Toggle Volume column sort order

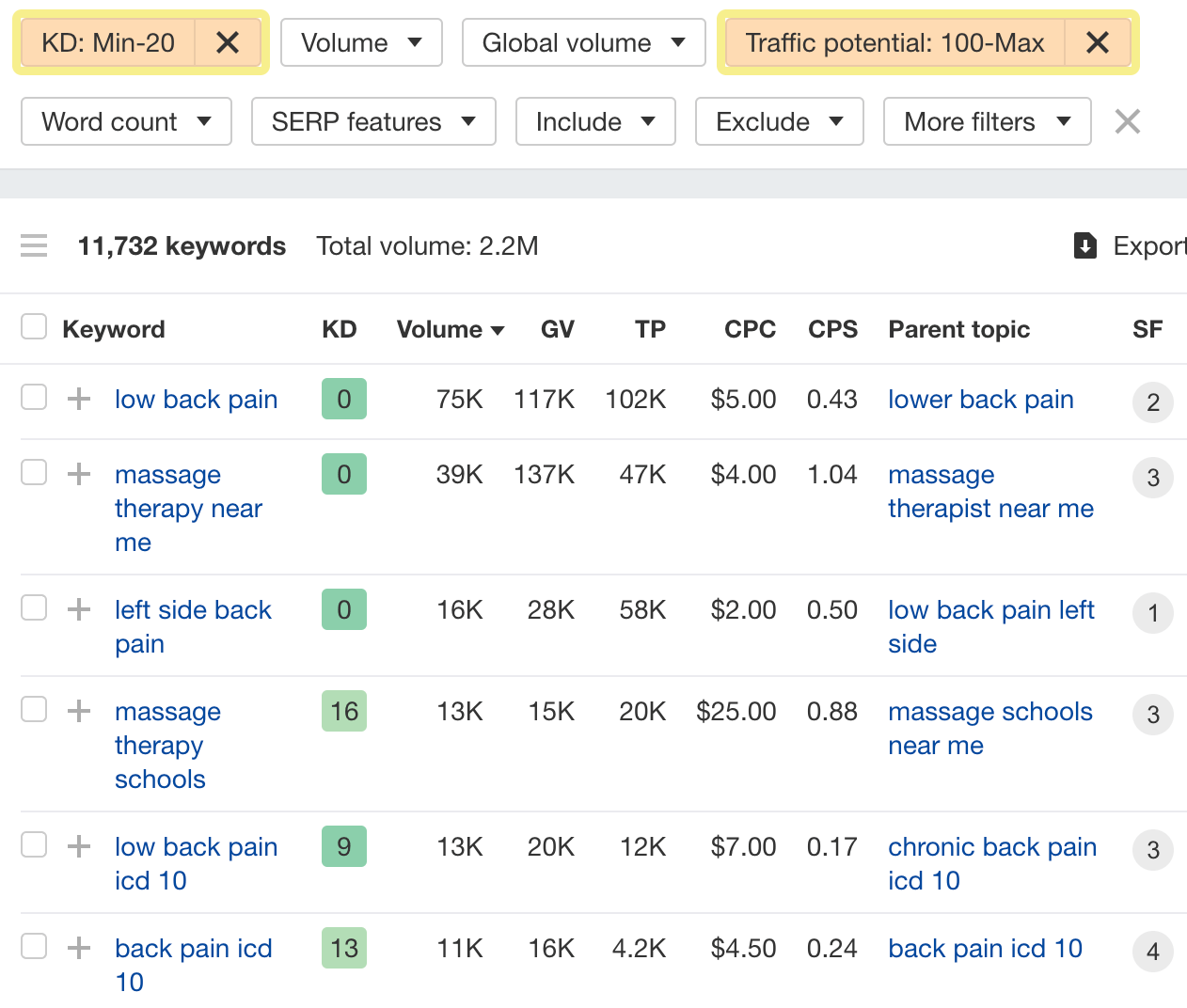(x=450, y=329)
